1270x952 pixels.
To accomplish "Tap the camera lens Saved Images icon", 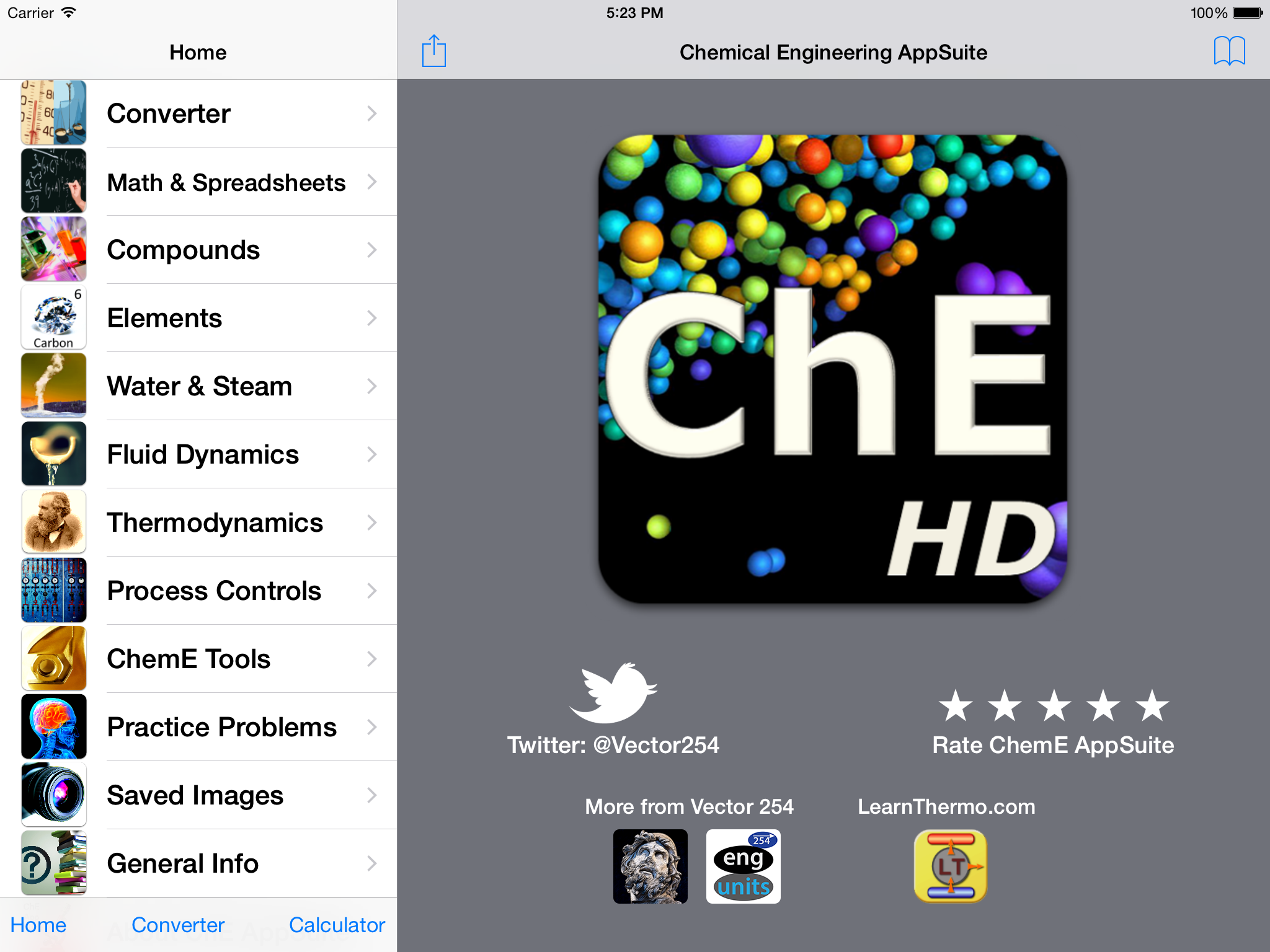I will point(53,795).
